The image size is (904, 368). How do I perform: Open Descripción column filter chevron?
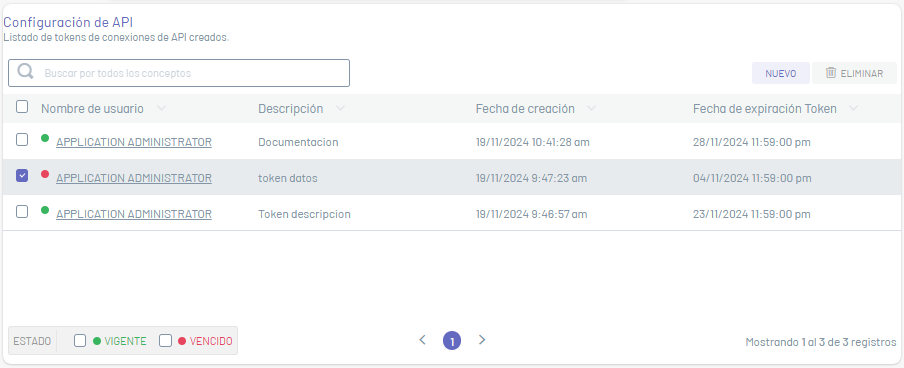340,108
